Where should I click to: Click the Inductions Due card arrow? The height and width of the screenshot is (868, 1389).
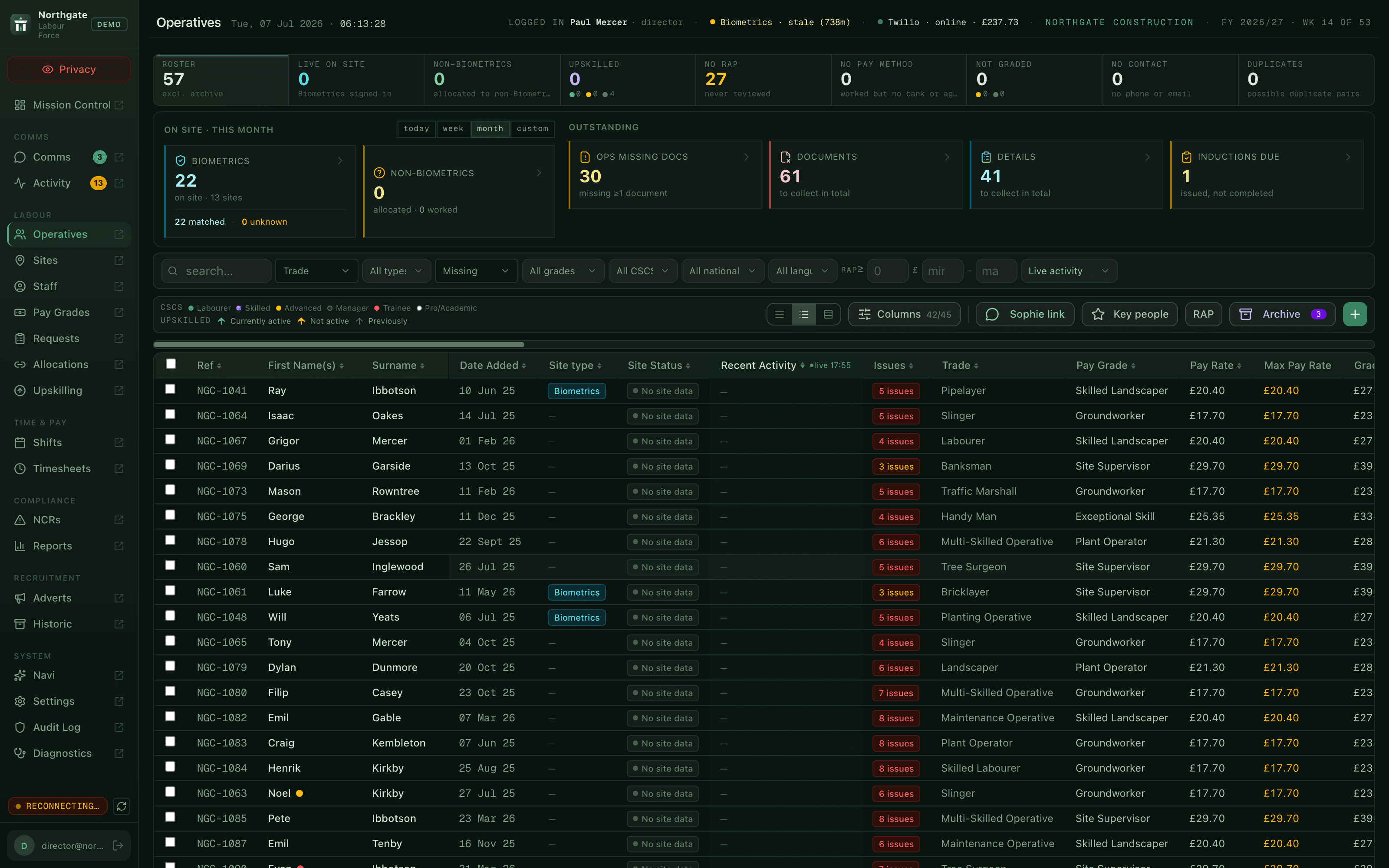pos(1348,157)
